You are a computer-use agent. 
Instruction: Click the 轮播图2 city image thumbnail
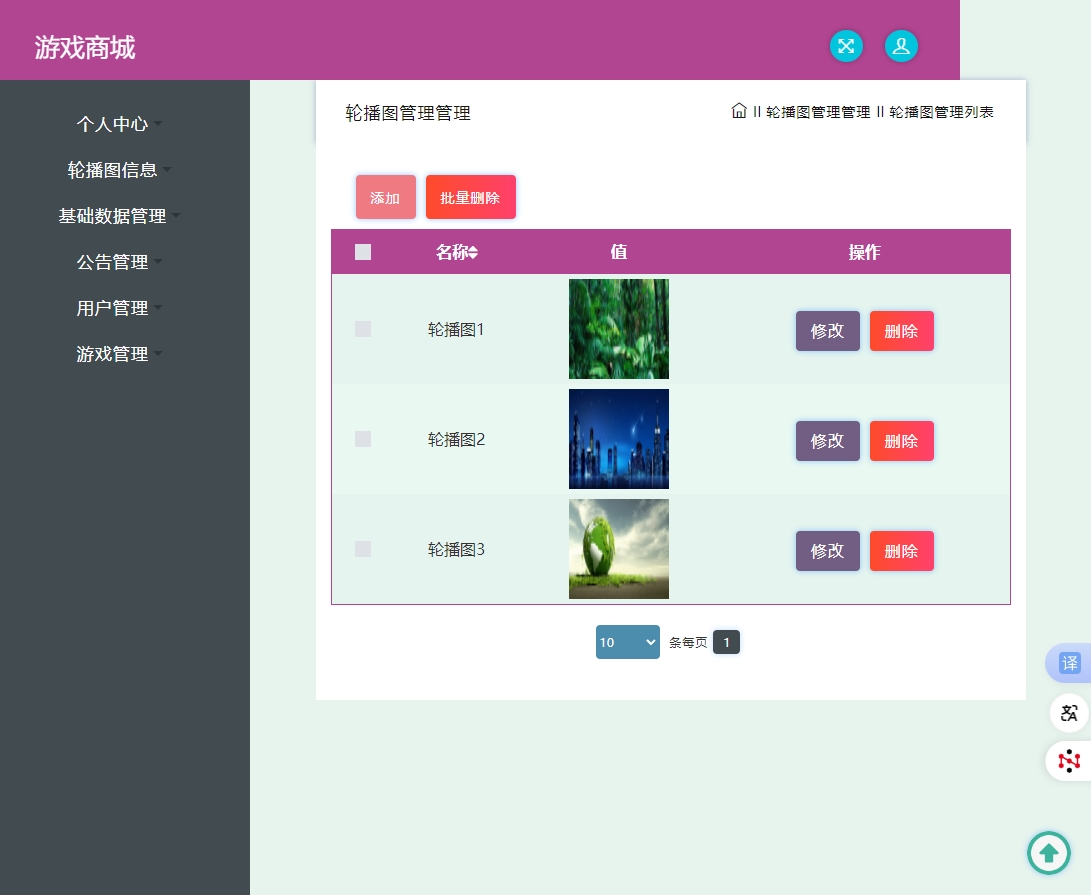pyautogui.click(x=619, y=439)
